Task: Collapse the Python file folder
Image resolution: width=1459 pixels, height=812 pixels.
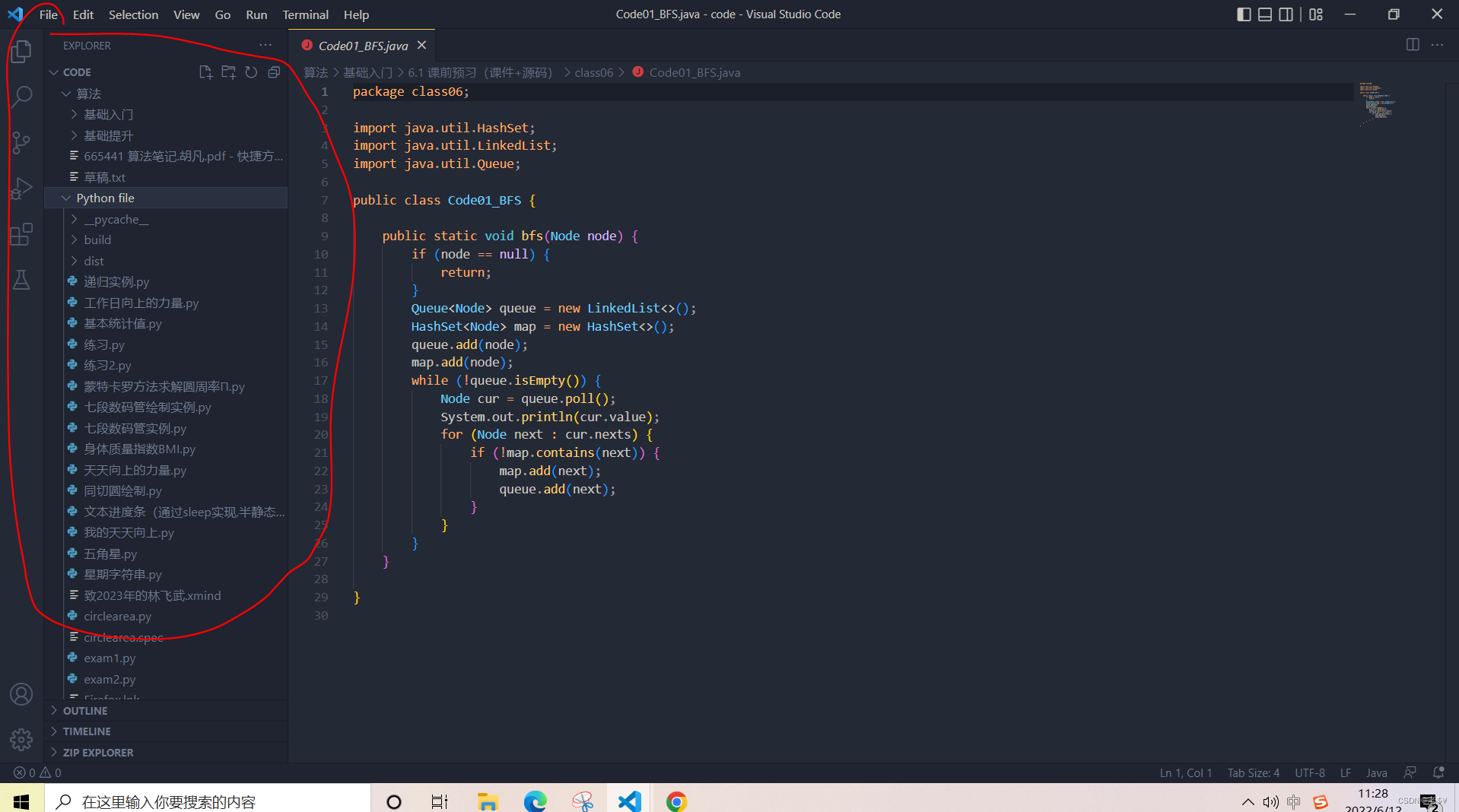Action: [x=166, y=198]
